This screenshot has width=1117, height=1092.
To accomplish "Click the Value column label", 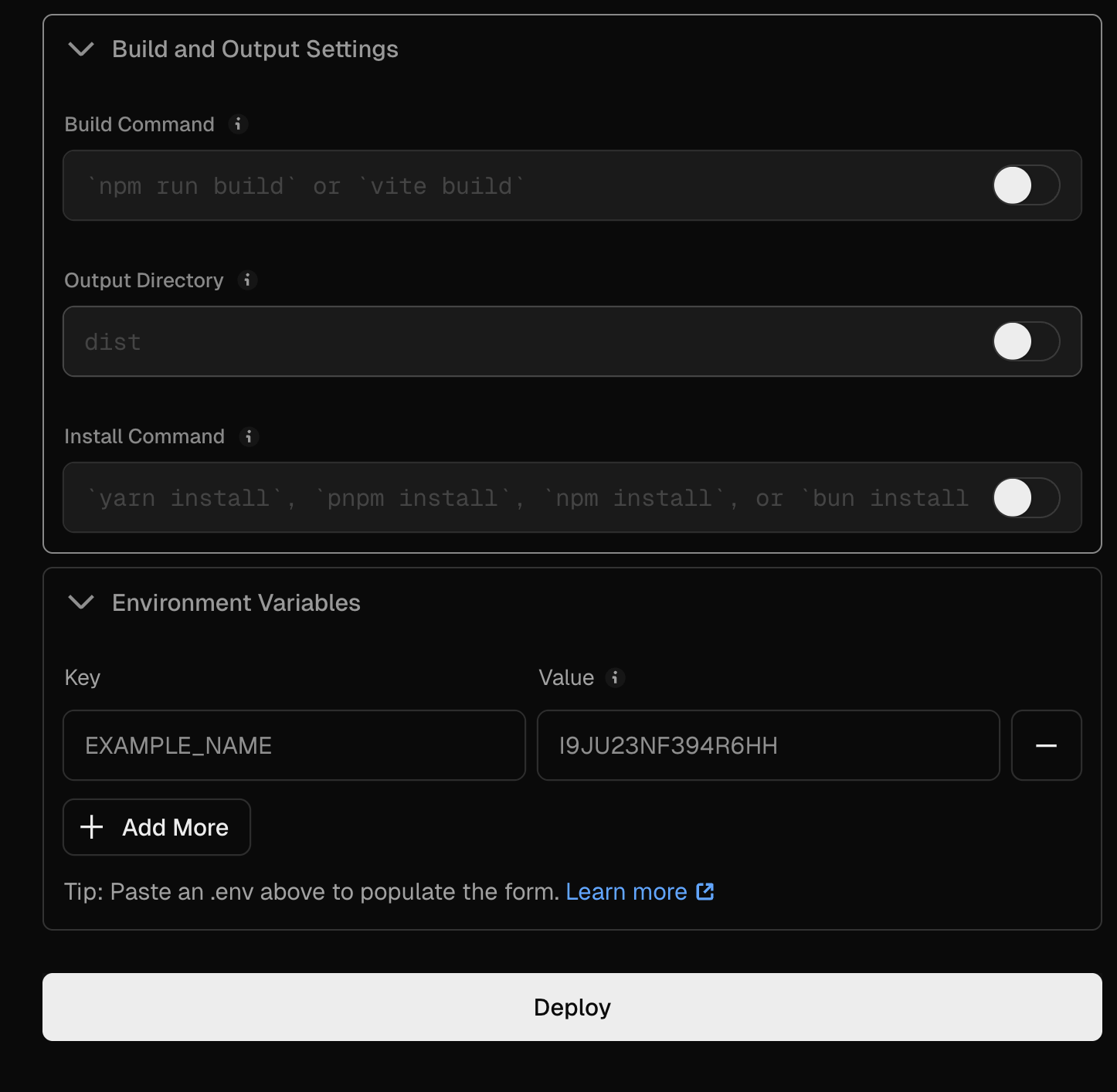I will pyautogui.click(x=567, y=677).
